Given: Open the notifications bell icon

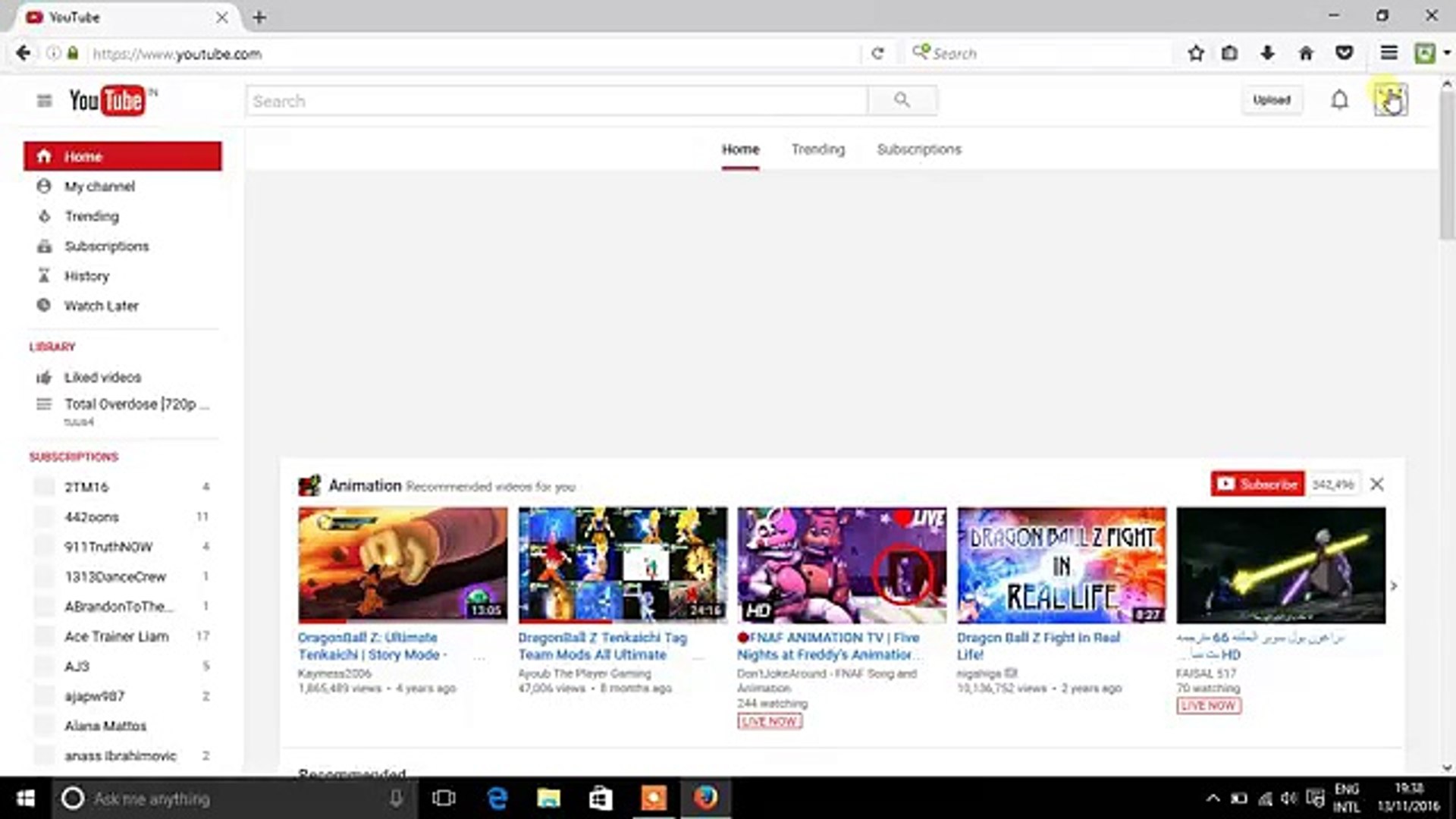Looking at the screenshot, I should point(1339,99).
